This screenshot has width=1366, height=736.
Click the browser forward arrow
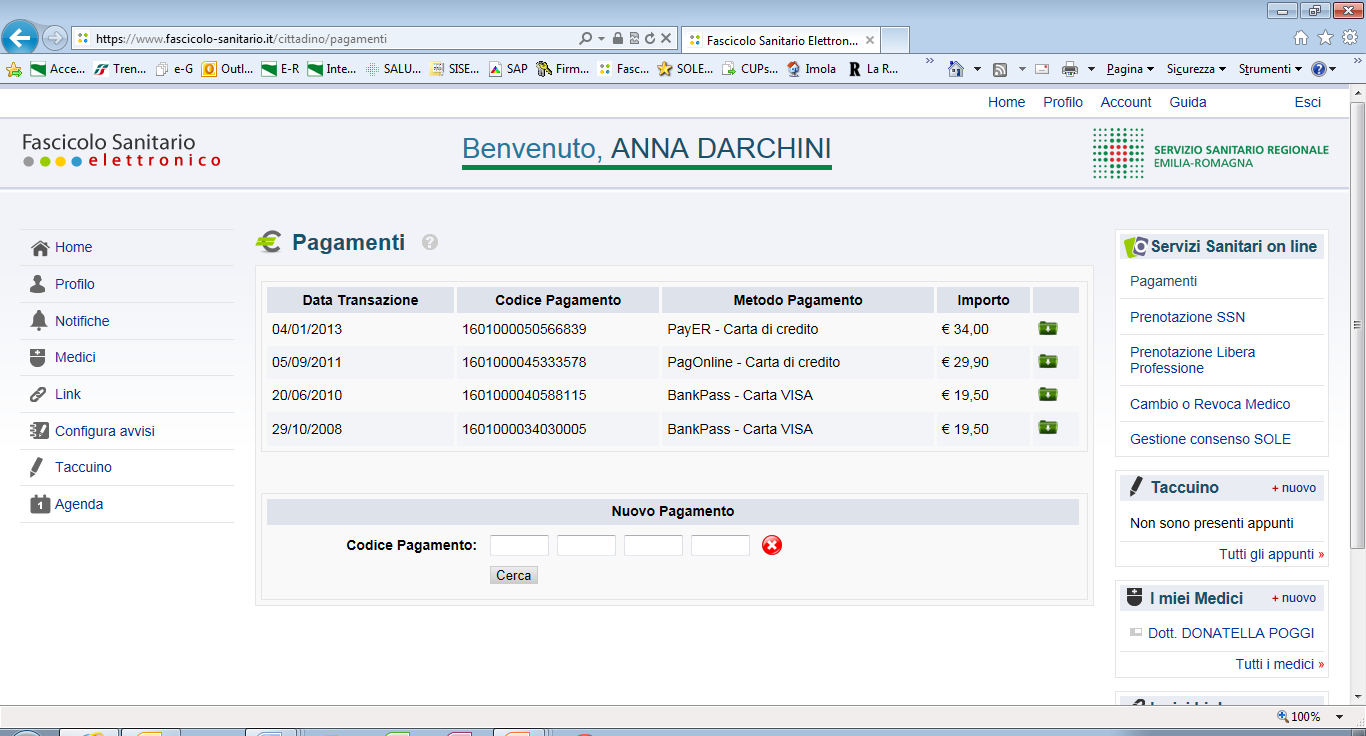(x=55, y=38)
